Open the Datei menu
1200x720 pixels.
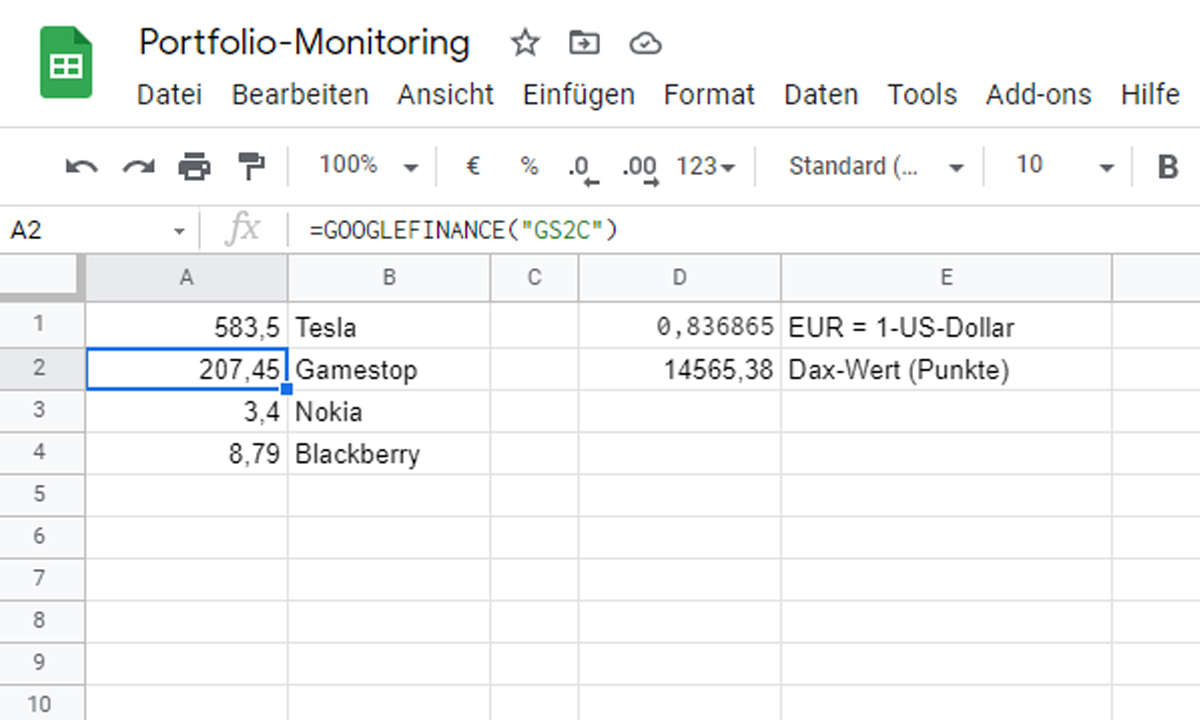point(169,95)
